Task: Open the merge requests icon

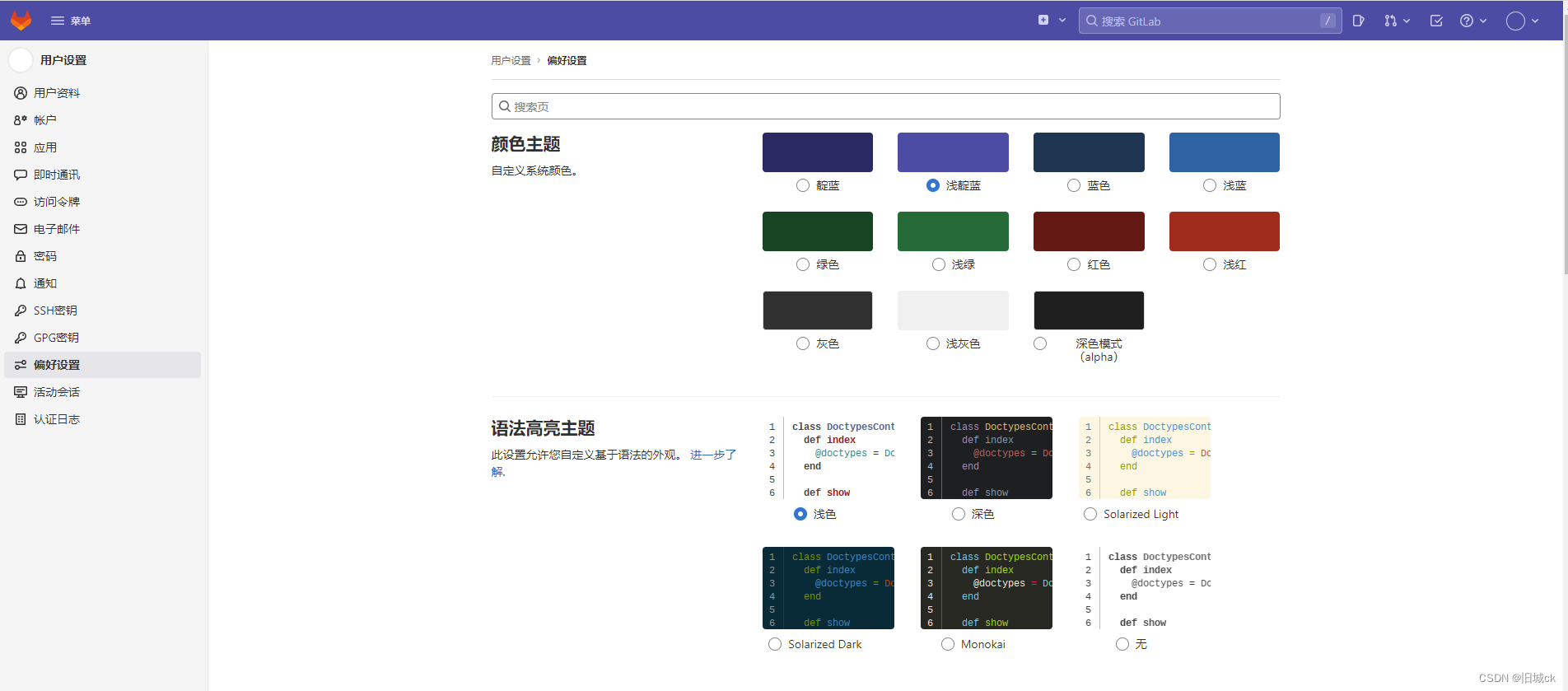Action: 1390,21
